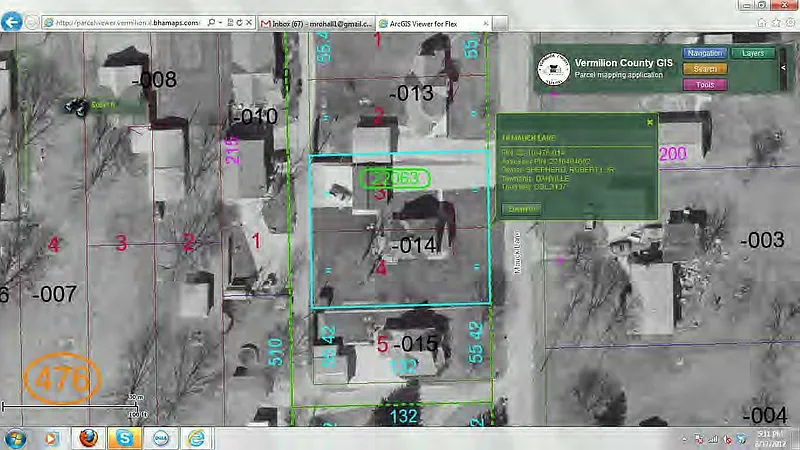The height and width of the screenshot is (450, 800).
Task: Click the Windows Start button
Action: [16, 438]
